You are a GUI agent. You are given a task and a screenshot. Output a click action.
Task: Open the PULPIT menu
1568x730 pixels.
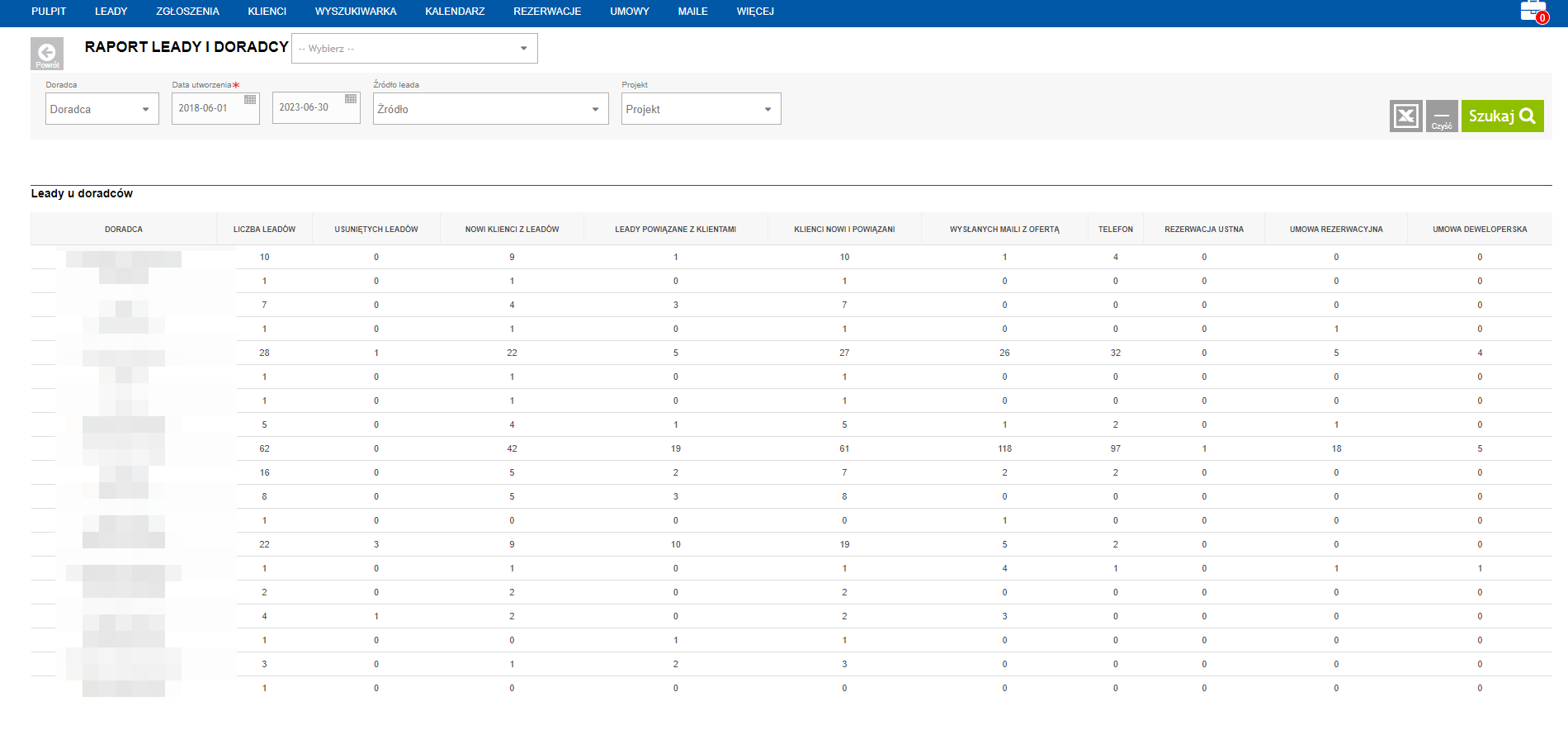[49, 12]
